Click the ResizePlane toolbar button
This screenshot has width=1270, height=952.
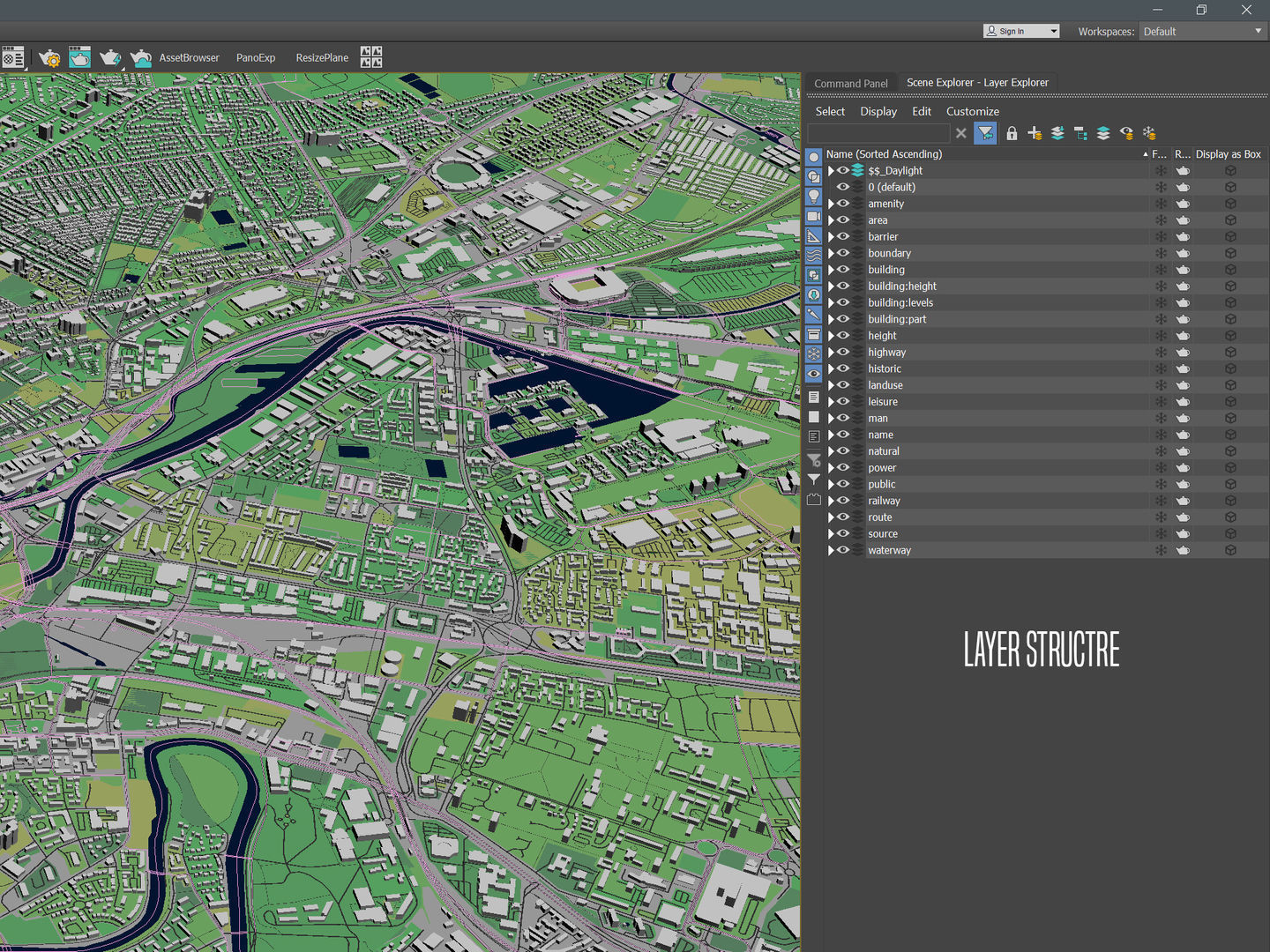[322, 58]
